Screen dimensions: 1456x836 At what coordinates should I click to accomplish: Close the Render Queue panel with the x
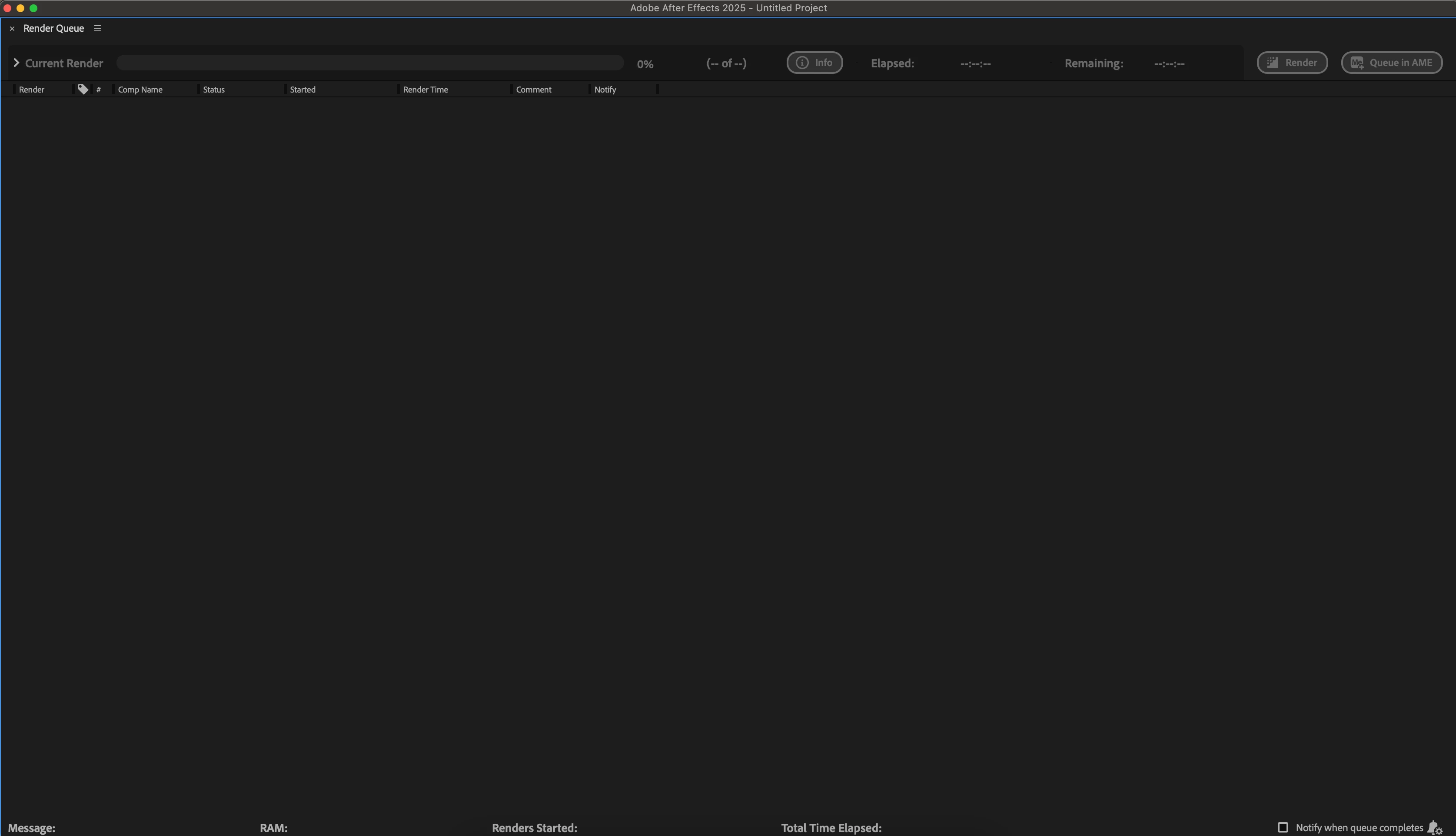12,29
